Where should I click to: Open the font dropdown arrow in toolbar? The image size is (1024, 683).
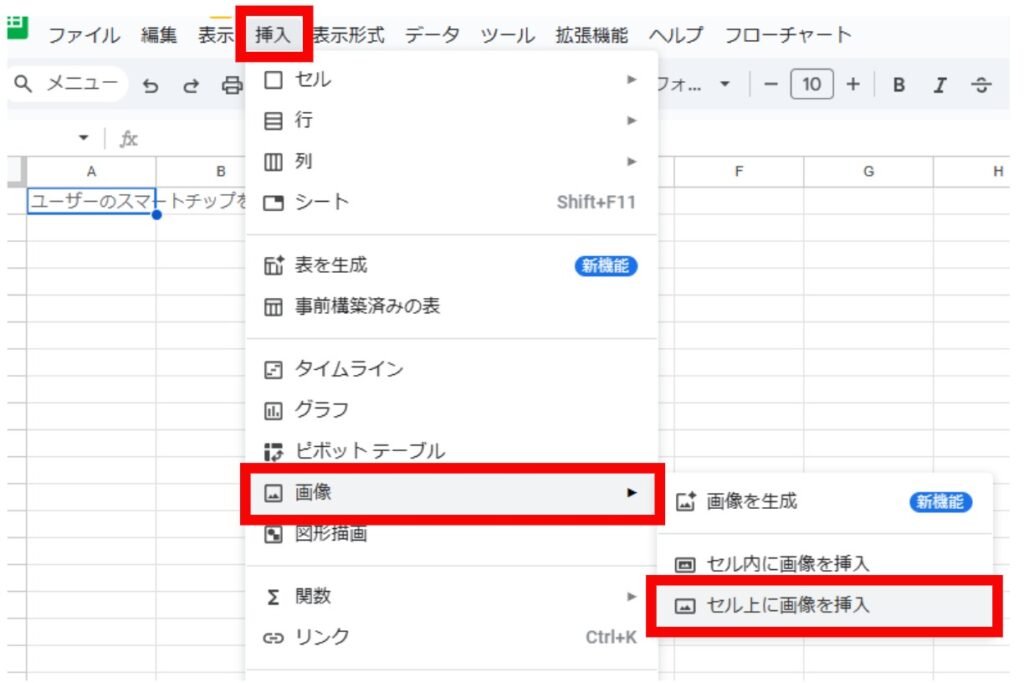click(x=725, y=86)
